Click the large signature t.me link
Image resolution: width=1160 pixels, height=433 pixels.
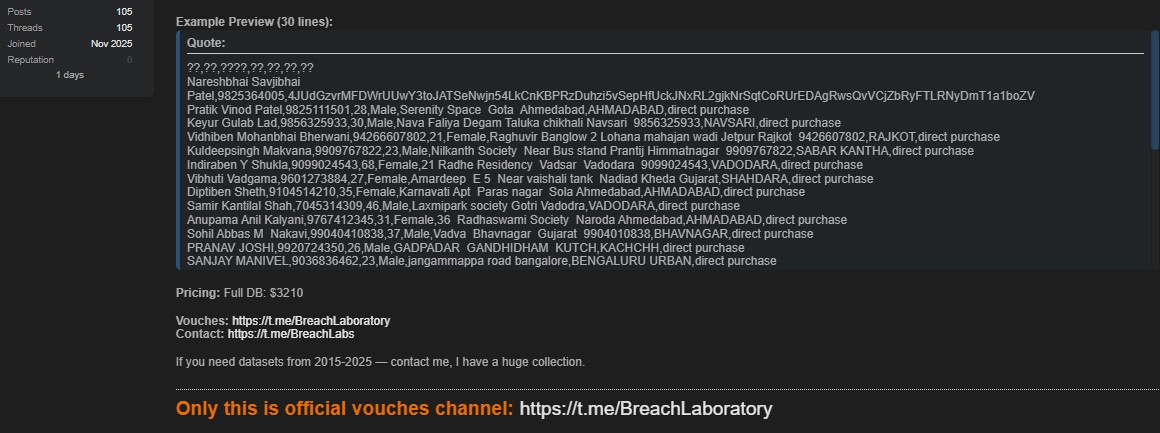coord(646,409)
